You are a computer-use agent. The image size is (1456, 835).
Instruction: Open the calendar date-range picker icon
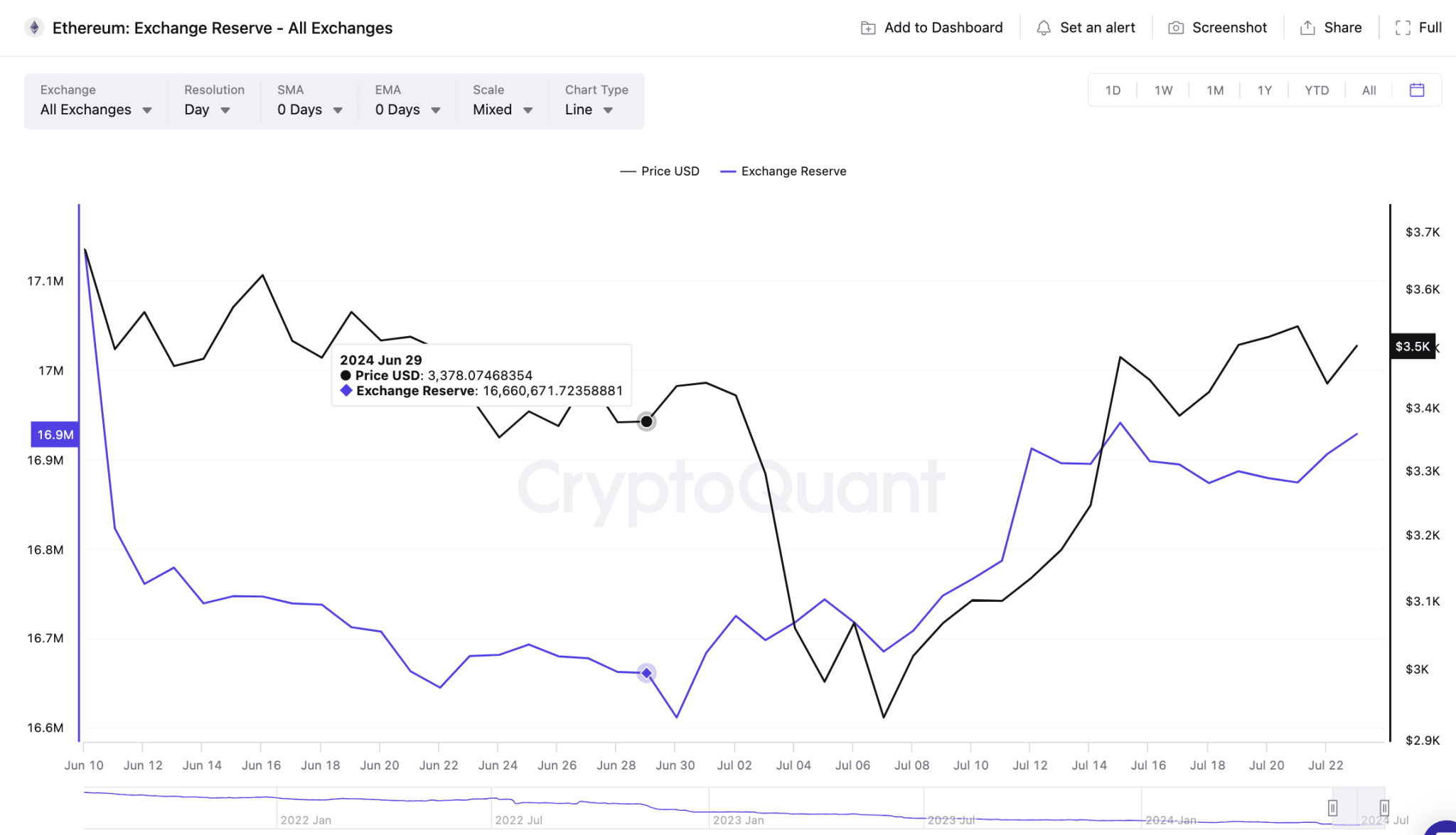[x=1417, y=90]
